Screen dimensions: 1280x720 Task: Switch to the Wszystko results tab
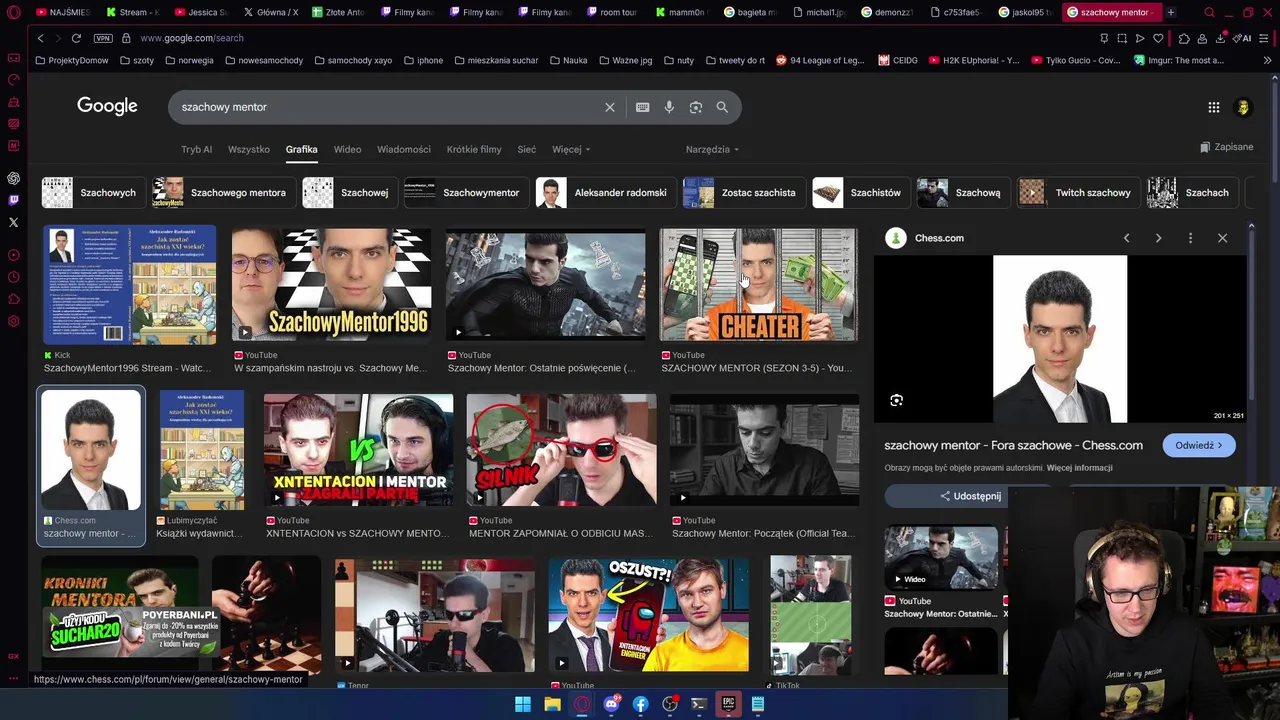[249, 149]
